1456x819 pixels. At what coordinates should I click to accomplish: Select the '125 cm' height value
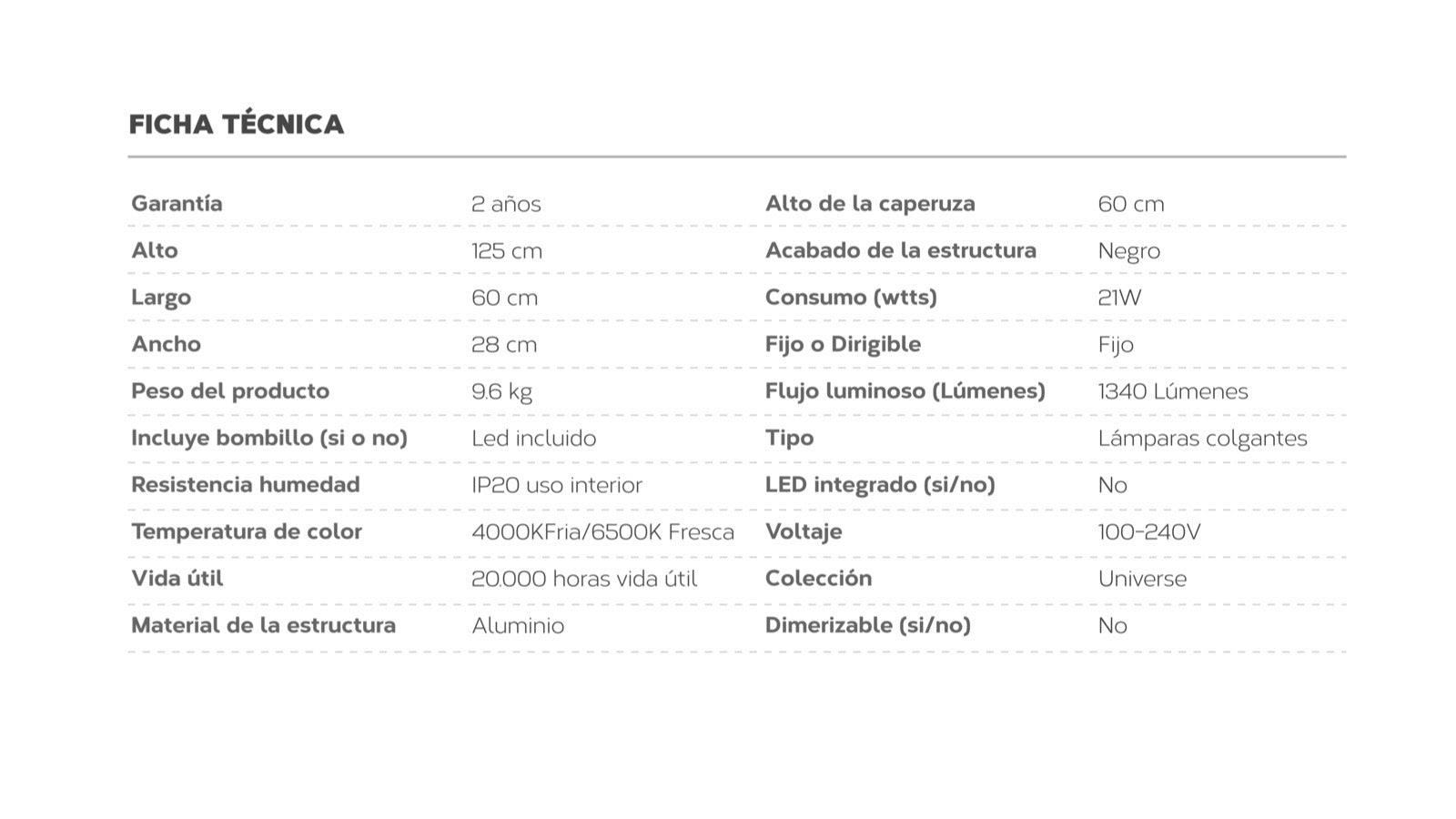coord(507,251)
